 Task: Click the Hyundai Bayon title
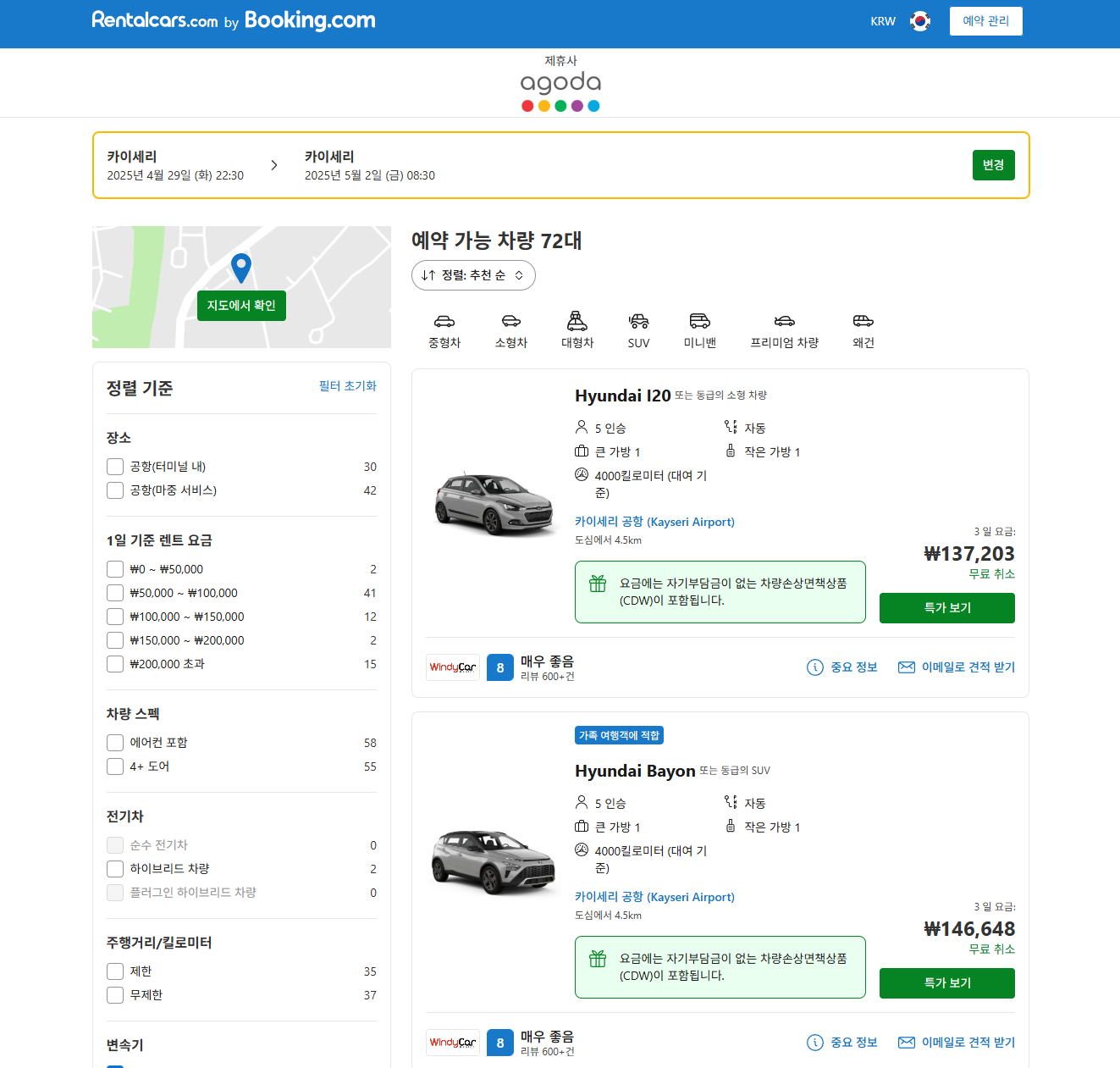635,771
